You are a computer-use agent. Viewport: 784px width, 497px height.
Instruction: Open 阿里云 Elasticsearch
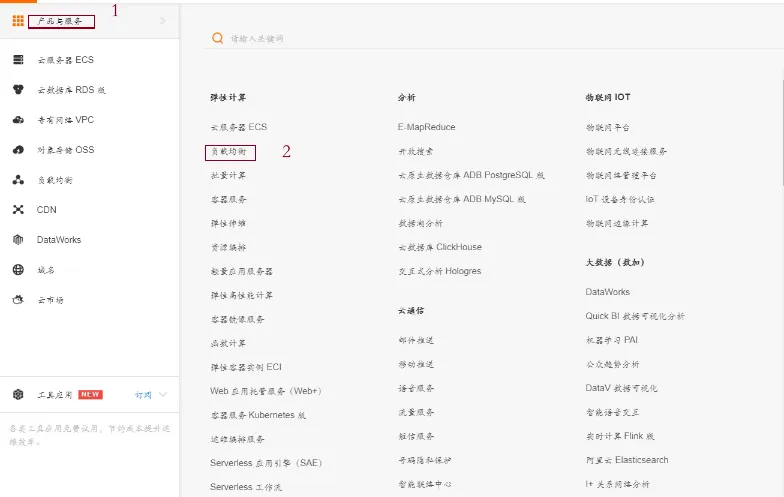[x=627, y=460]
